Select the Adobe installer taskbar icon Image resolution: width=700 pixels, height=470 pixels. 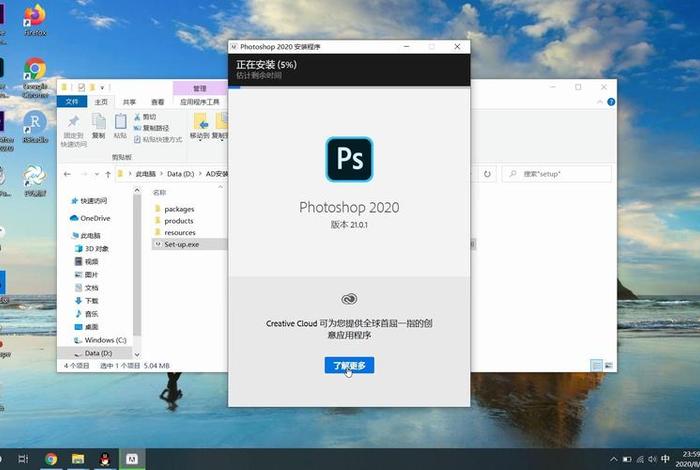pyautogui.click(x=132, y=459)
